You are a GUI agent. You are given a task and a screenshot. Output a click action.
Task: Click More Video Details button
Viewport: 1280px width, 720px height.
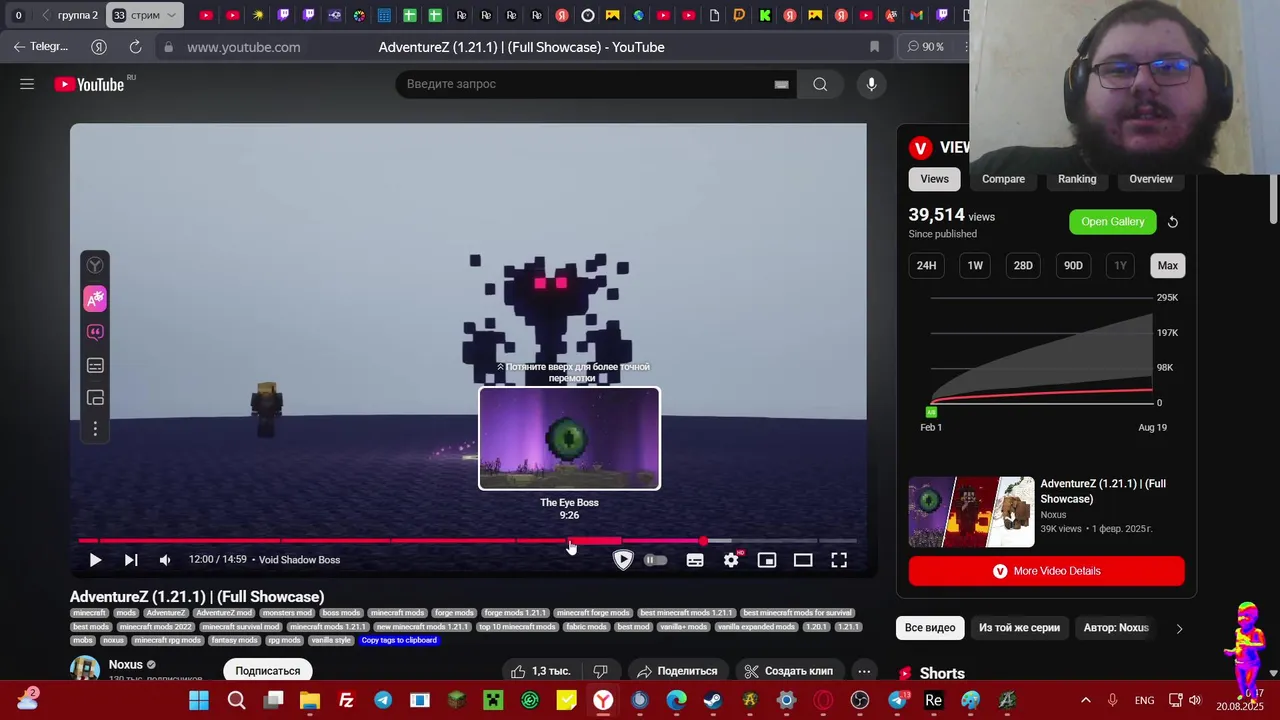pos(1046,571)
